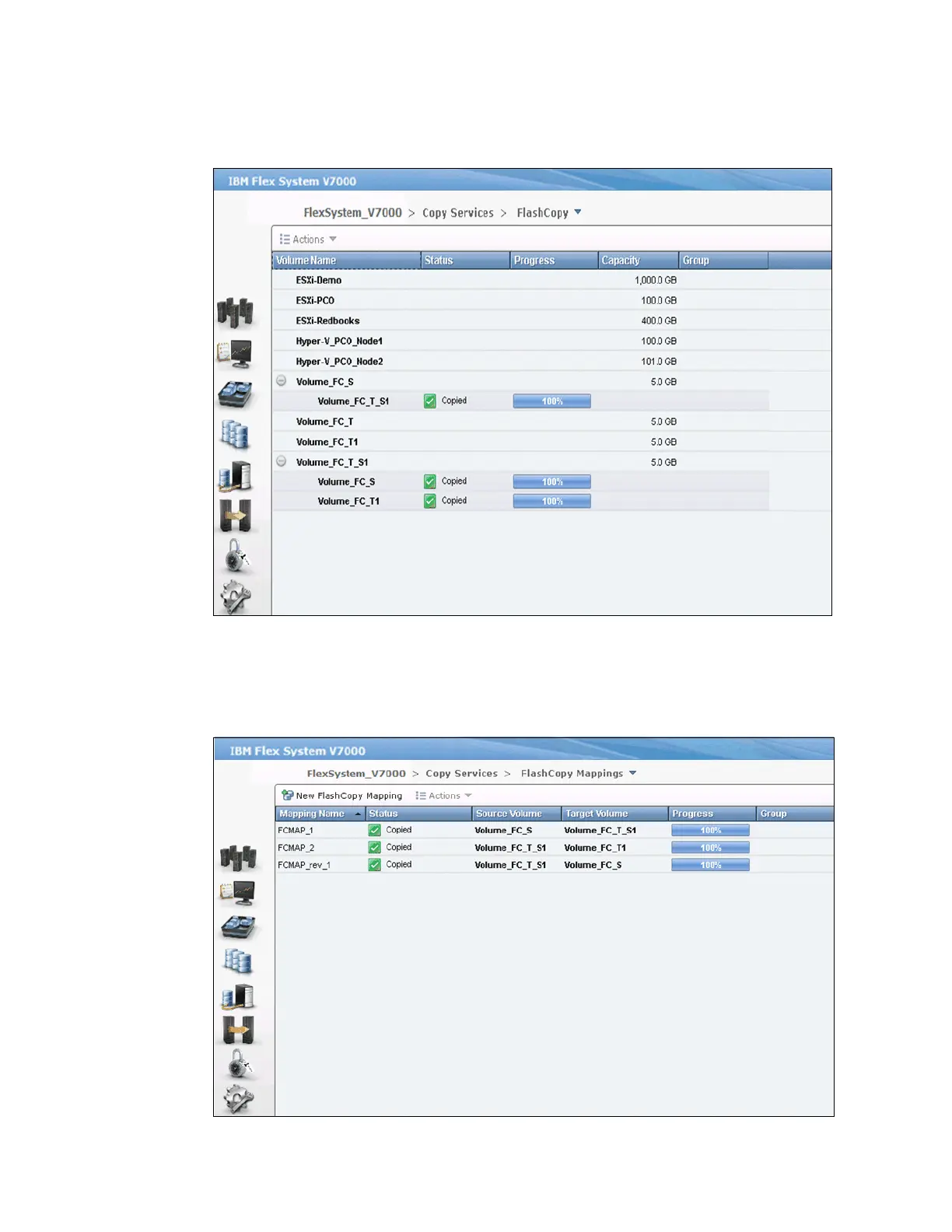The width and height of the screenshot is (952, 1232).
Task: Click 100% progress bar under Volume_FC_S parent
Action: (x=551, y=401)
